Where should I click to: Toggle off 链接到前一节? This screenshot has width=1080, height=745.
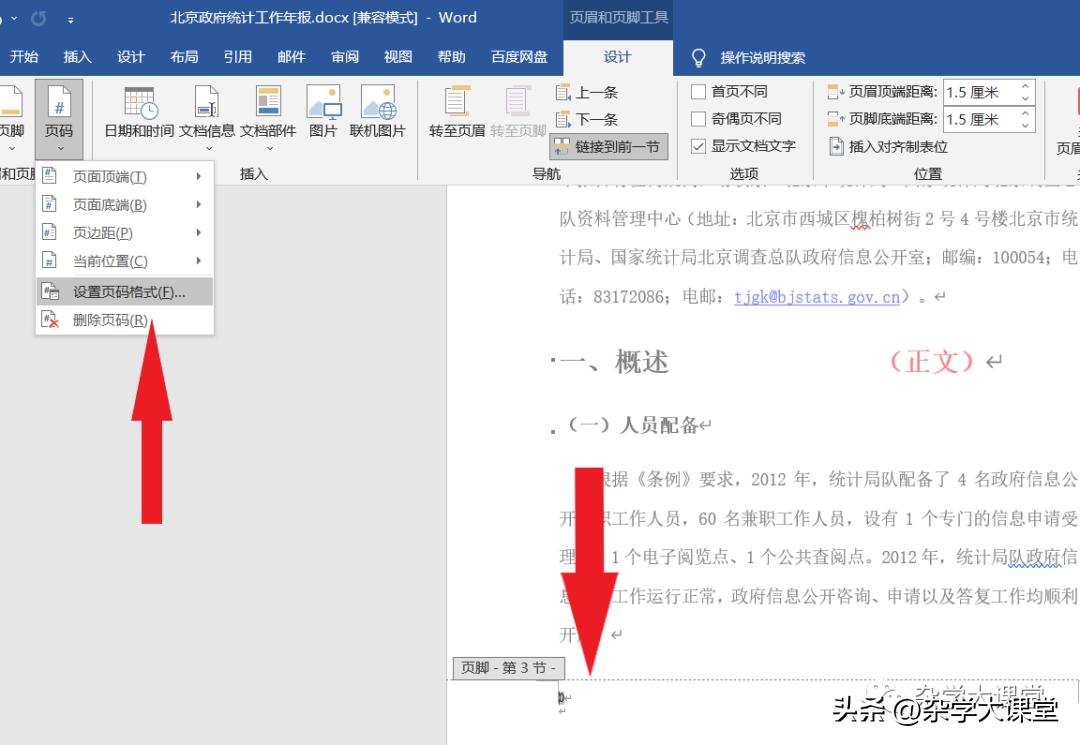click(608, 145)
